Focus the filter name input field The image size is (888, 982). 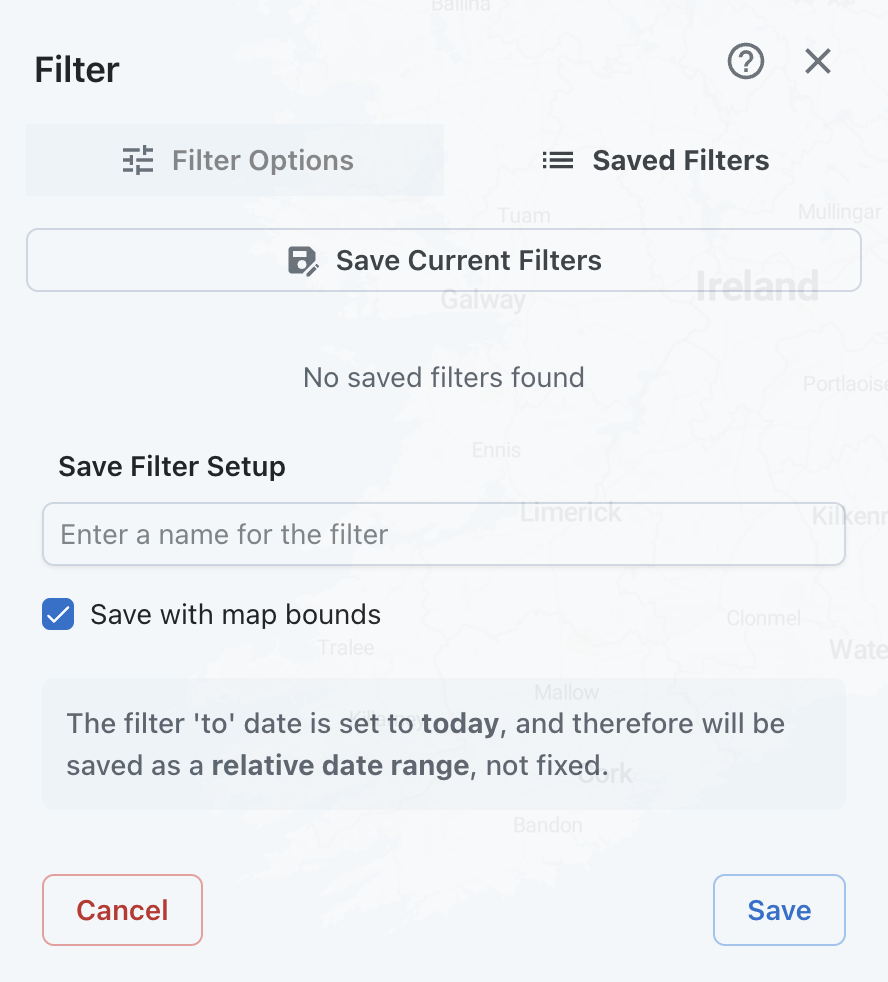pyautogui.click(x=443, y=534)
